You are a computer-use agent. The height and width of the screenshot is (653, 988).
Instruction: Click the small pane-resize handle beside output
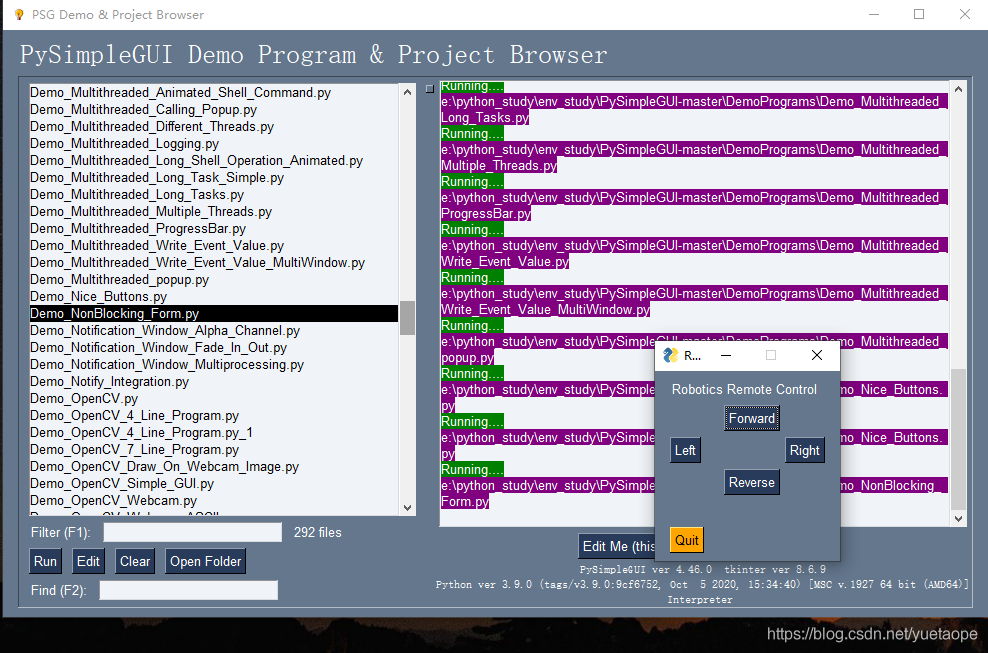click(x=430, y=89)
